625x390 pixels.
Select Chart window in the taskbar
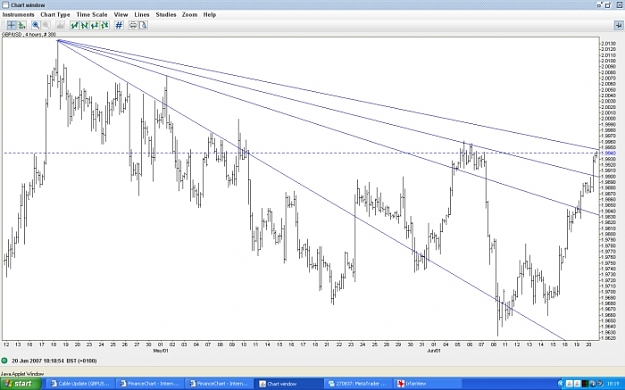(x=289, y=384)
